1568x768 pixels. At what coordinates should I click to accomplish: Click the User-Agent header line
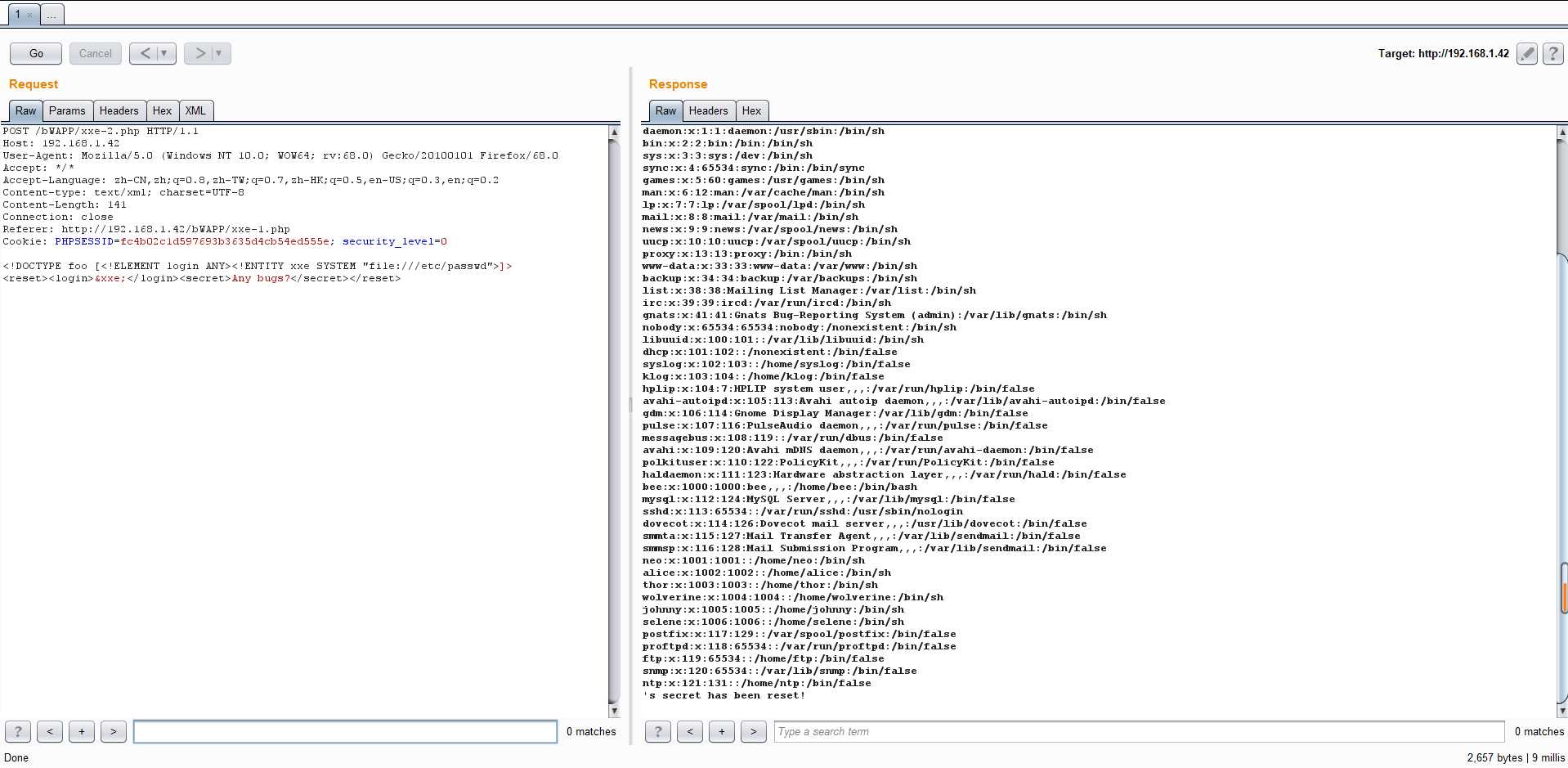pos(280,155)
